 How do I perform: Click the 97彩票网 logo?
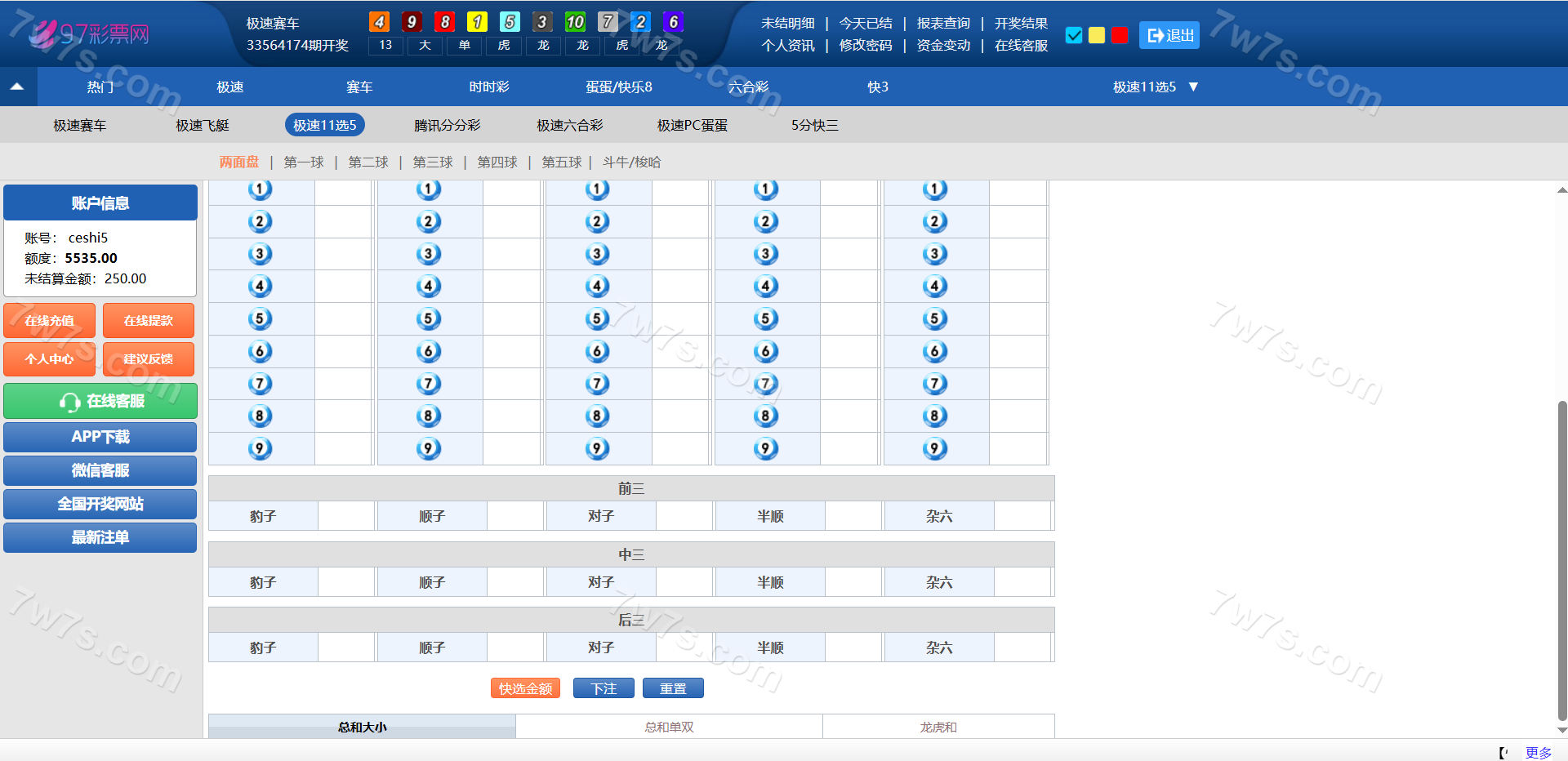(x=90, y=34)
